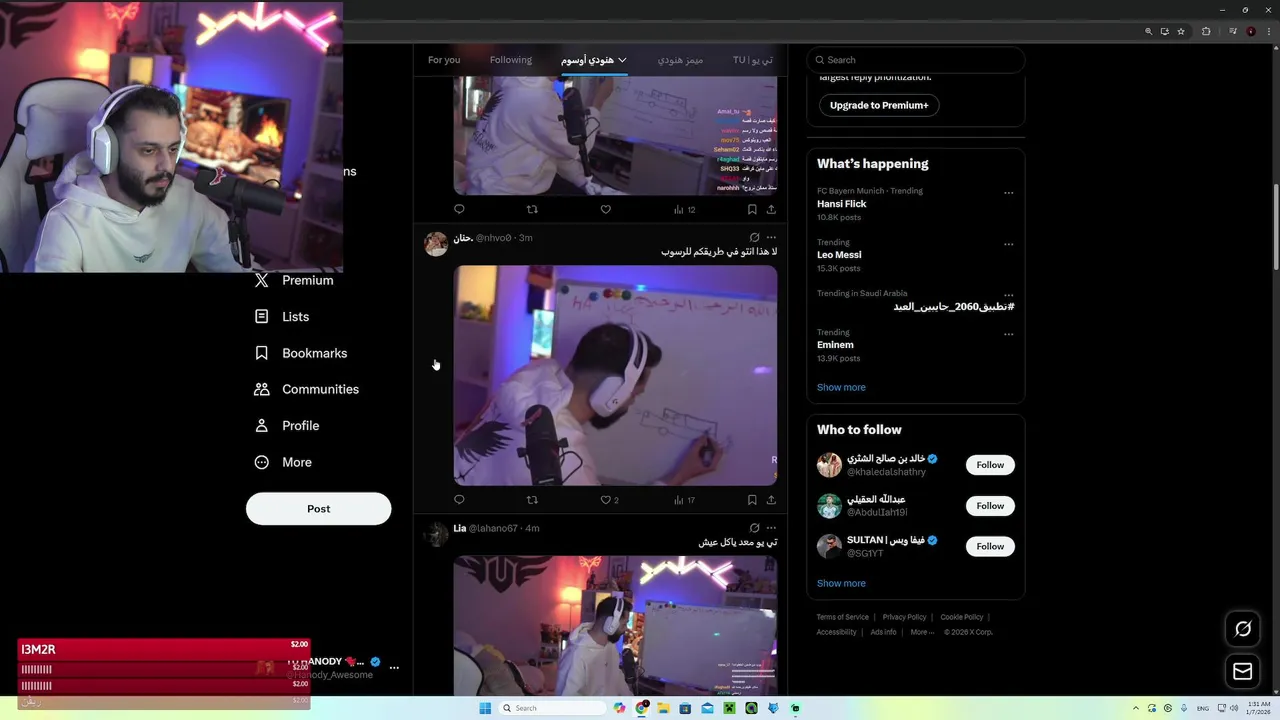Like حنان's post with 2 likes
The height and width of the screenshot is (720, 1280).
click(x=609, y=500)
